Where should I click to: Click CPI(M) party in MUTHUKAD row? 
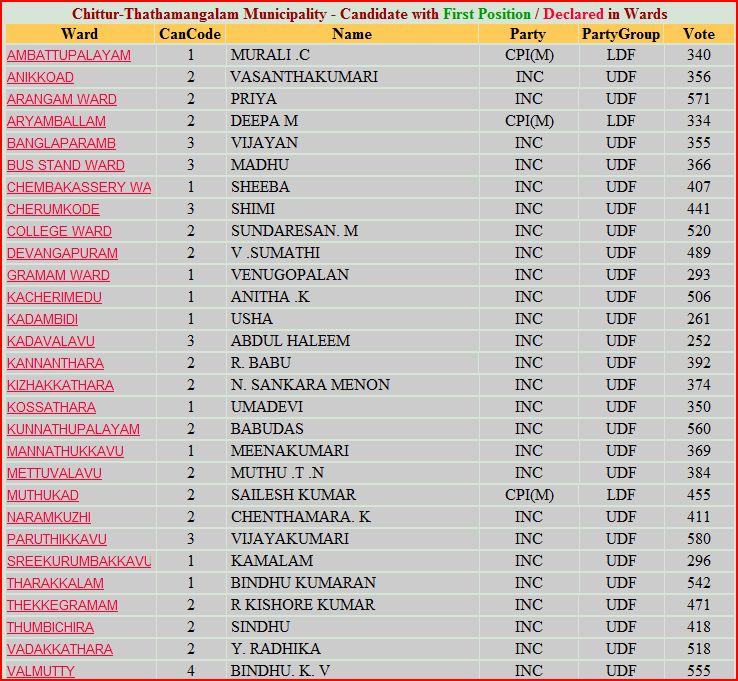(529, 495)
